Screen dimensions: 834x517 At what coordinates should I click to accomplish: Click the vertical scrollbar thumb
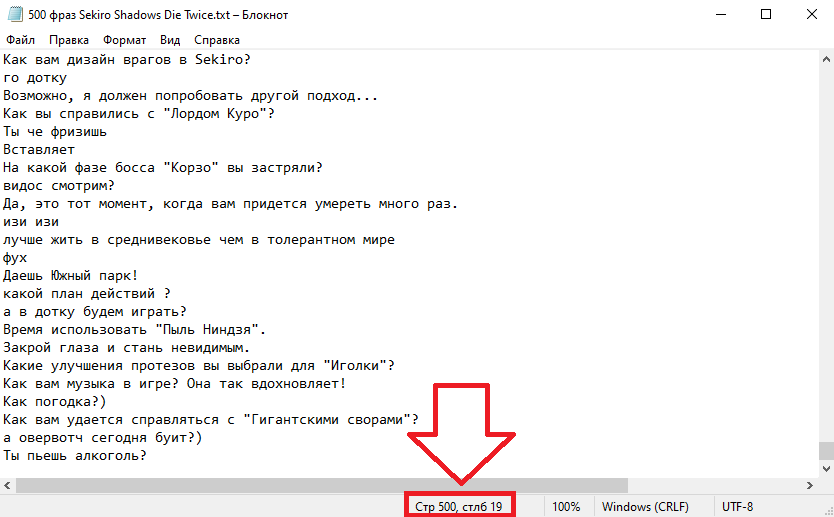click(x=826, y=451)
